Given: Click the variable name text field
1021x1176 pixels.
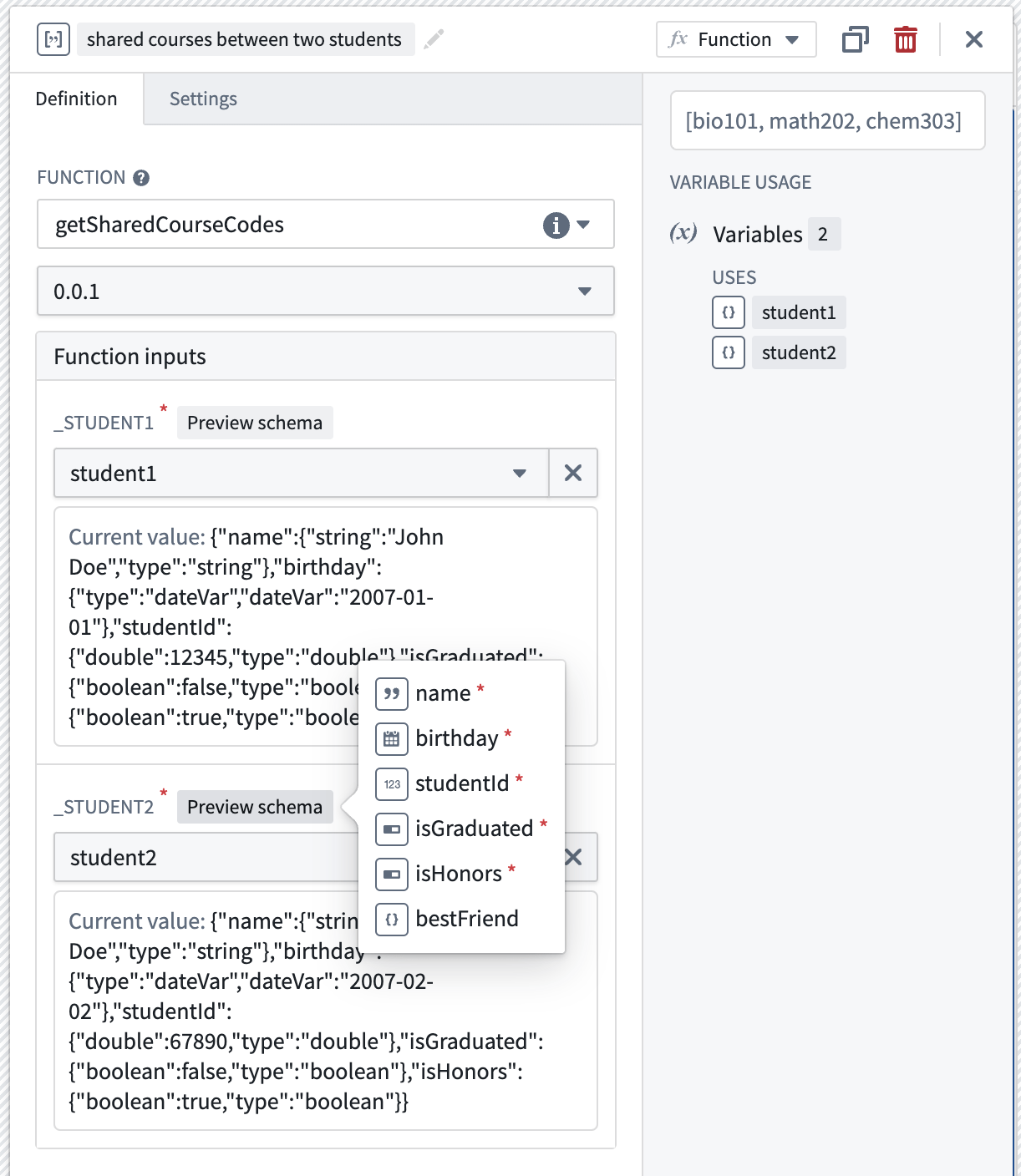Looking at the screenshot, I should pos(246,39).
